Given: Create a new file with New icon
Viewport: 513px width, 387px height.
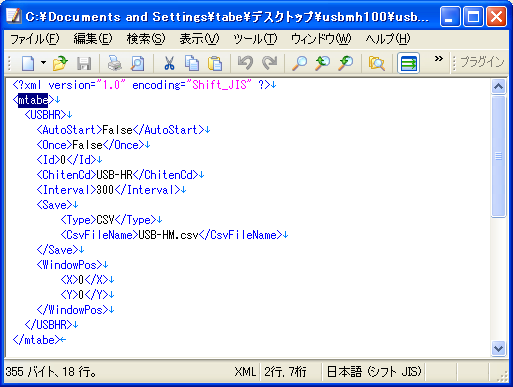Looking at the screenshot, I should [x=28, y=63].
